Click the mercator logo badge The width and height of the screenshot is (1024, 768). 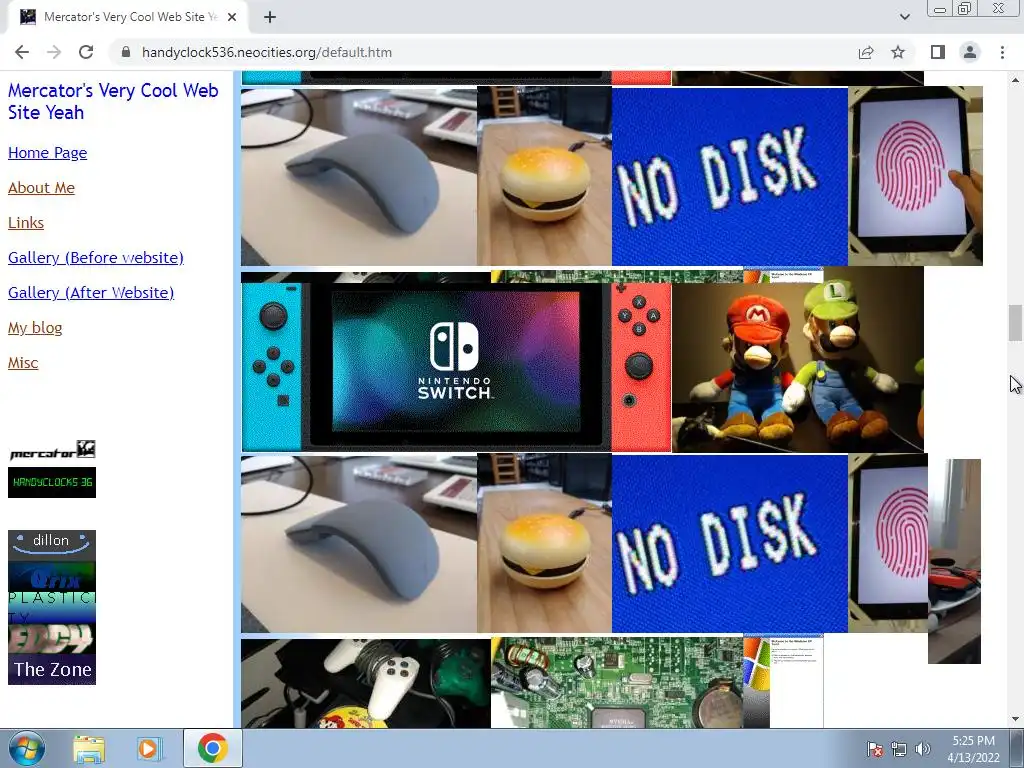(x=52, y=450)
